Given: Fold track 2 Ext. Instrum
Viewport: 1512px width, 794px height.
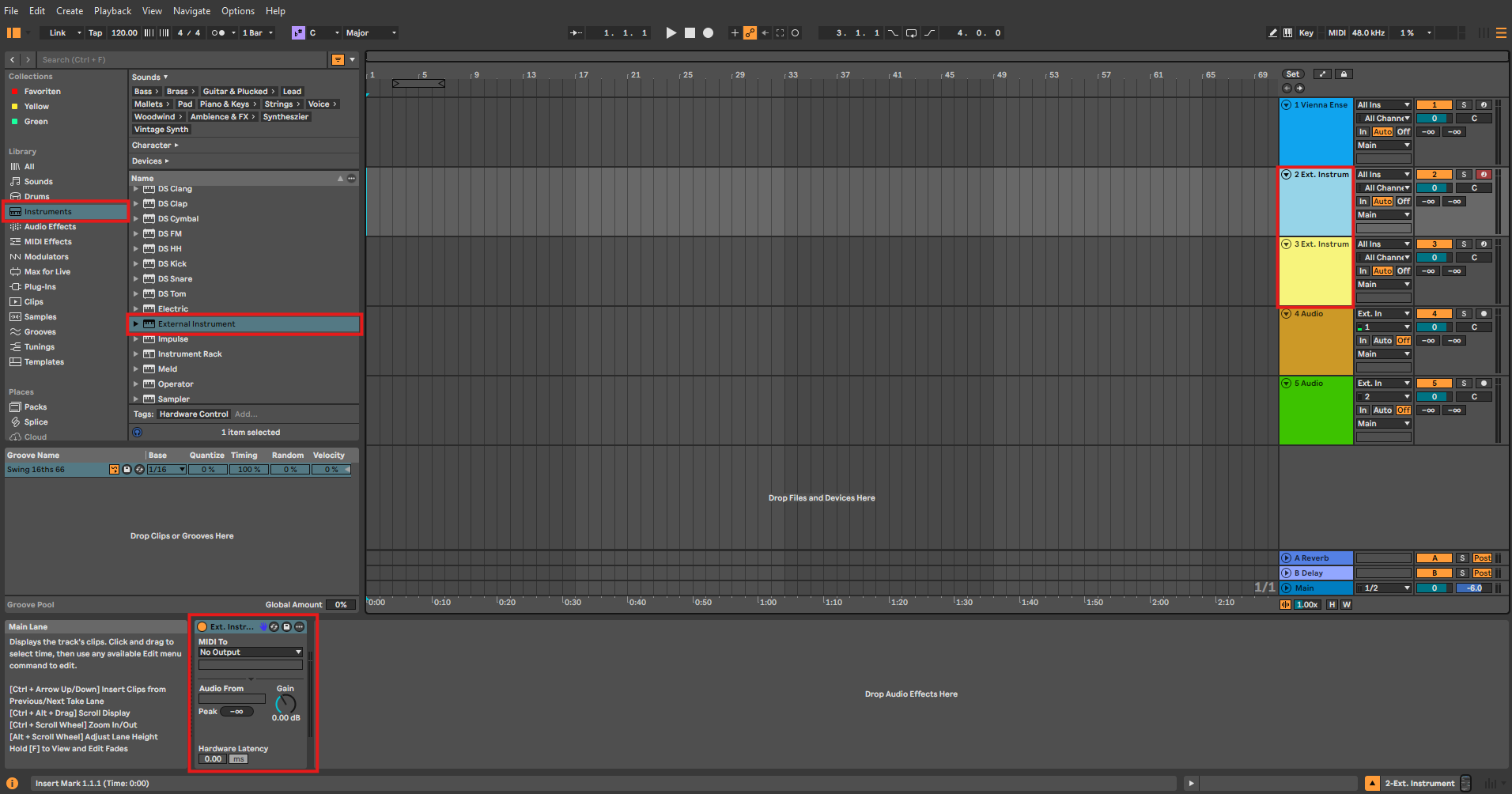Looking at the screenshot, I should coord(1287,175).
